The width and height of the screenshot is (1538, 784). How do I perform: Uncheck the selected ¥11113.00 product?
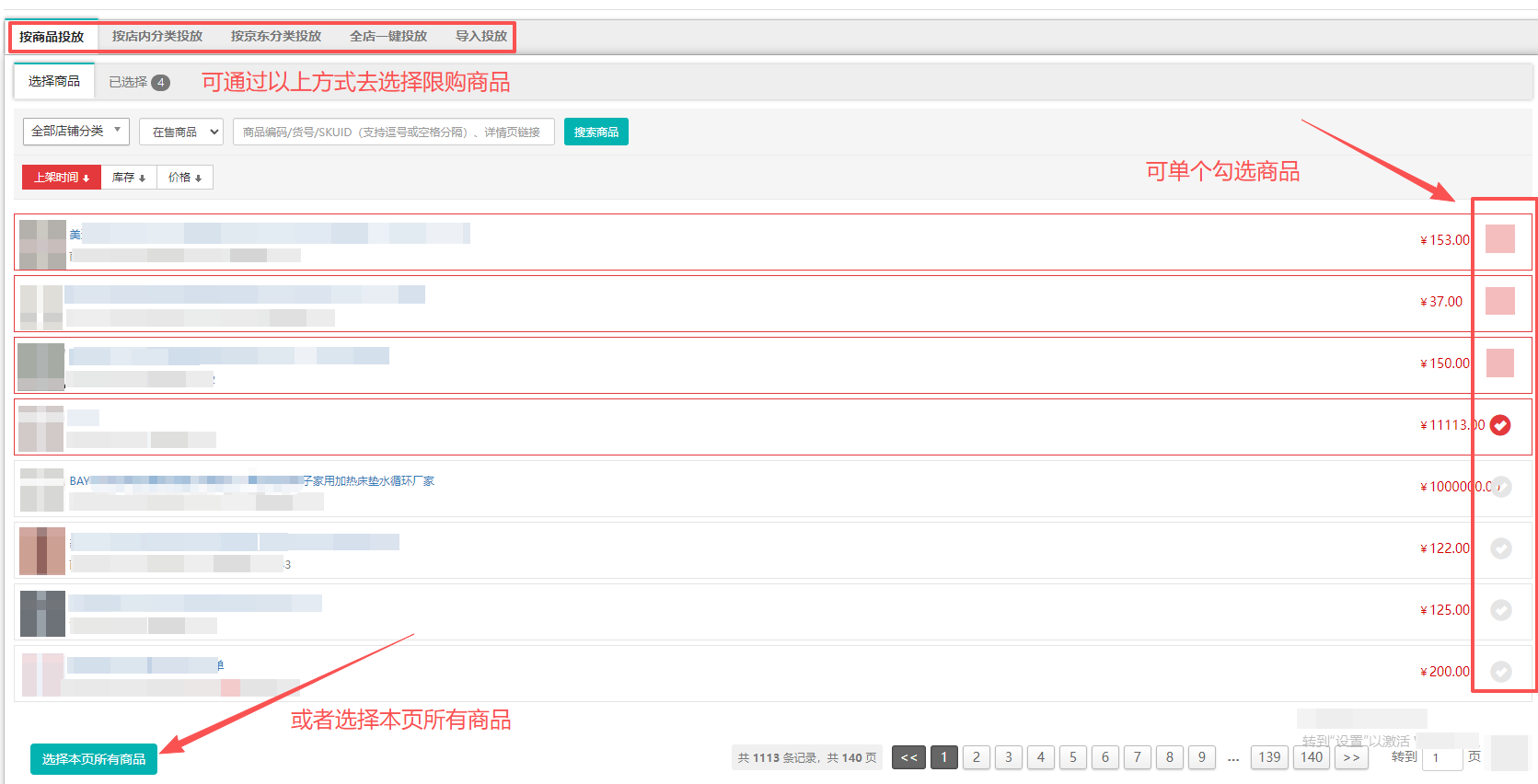coord(1500,425)
